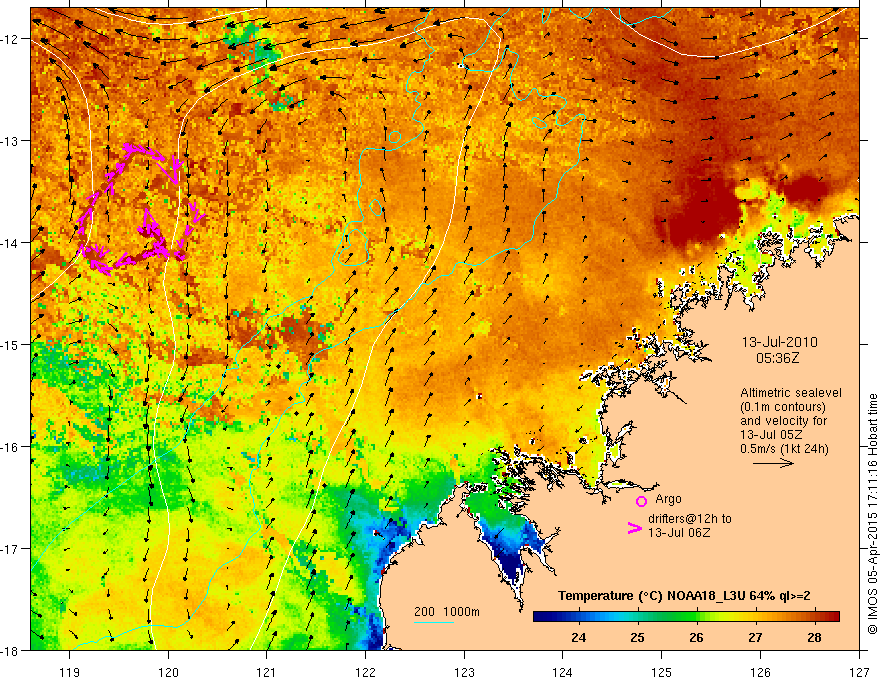Click the latitude axis label -18
Screen dimensions: 880x680
click(x=10, y=650)
